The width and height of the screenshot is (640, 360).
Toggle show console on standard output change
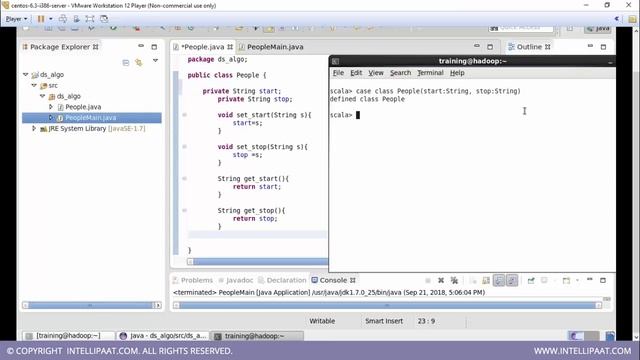pyautogui.click(x=499, y=280)
